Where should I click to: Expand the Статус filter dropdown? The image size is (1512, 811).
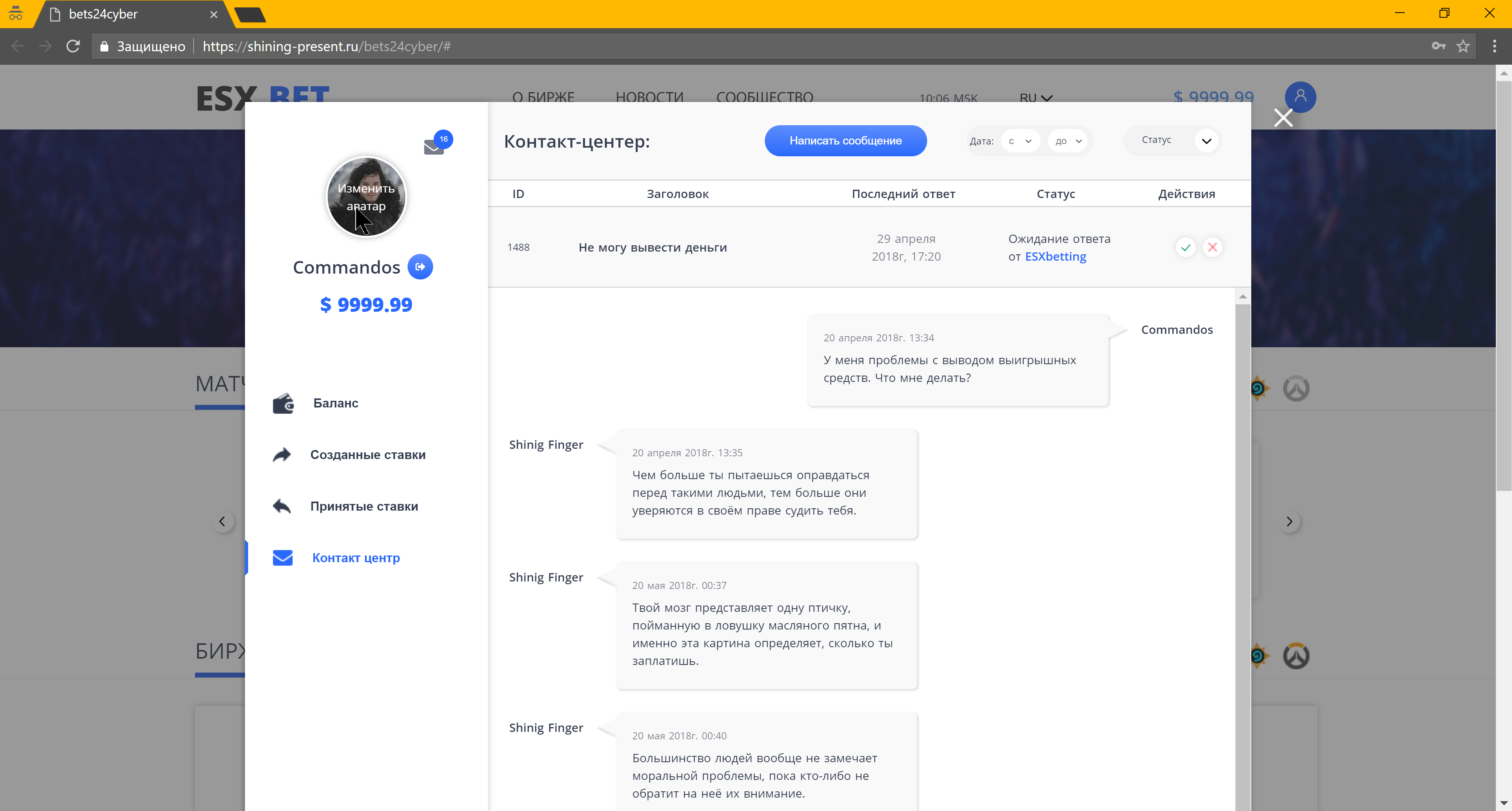tap(1206, 141)
